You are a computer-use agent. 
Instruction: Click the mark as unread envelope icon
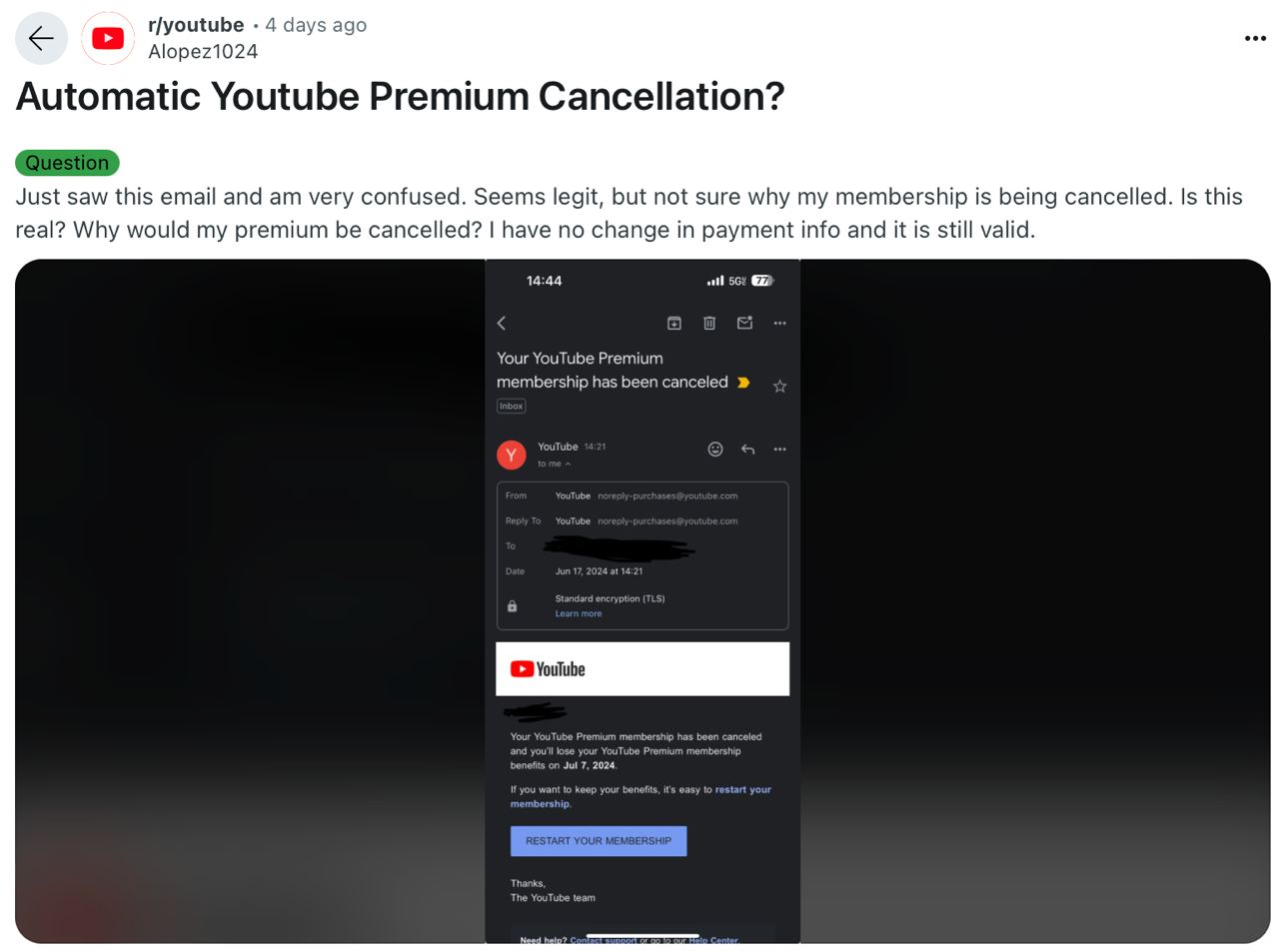[x=744, y=323]
